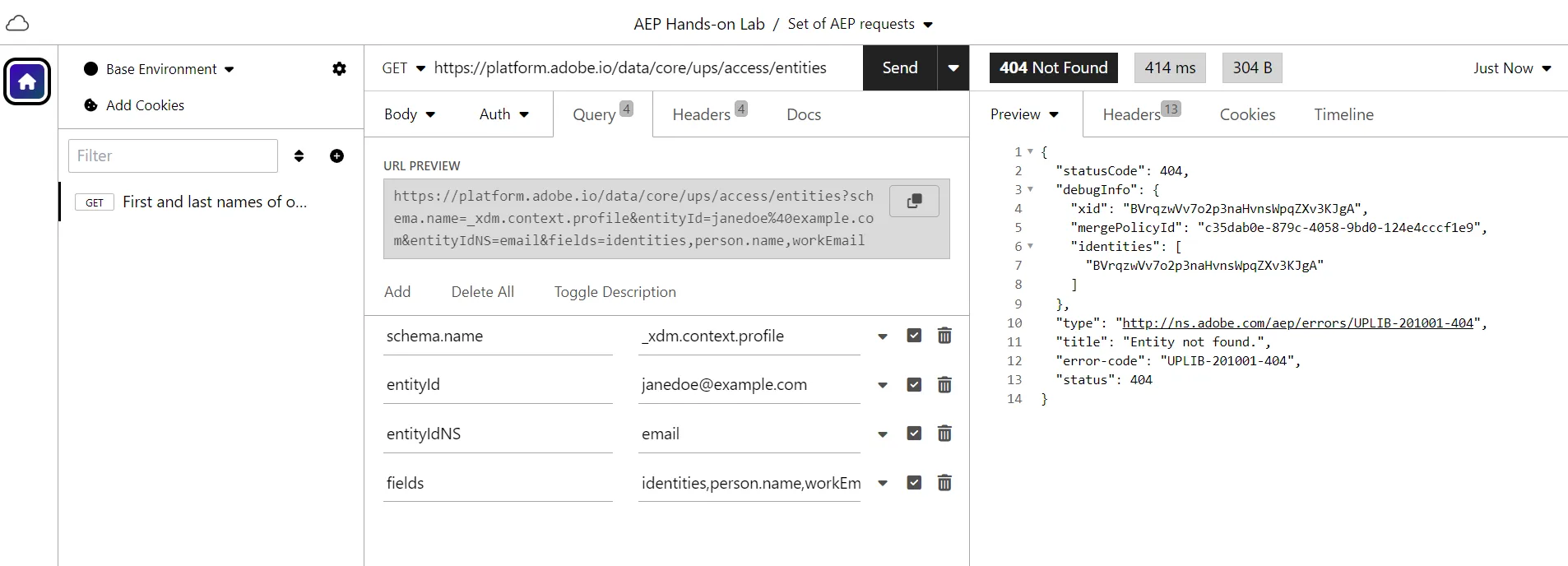Viewport: 1568px width, 566px height.
Task: Switch to request Headers tab
Action: (x=709, y=114)
